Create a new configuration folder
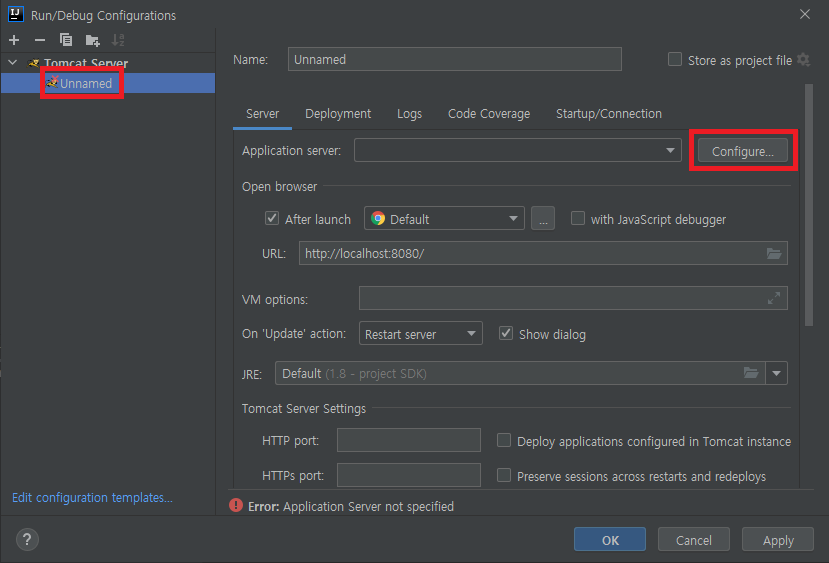The image size is (829, 563). (93, 40)
